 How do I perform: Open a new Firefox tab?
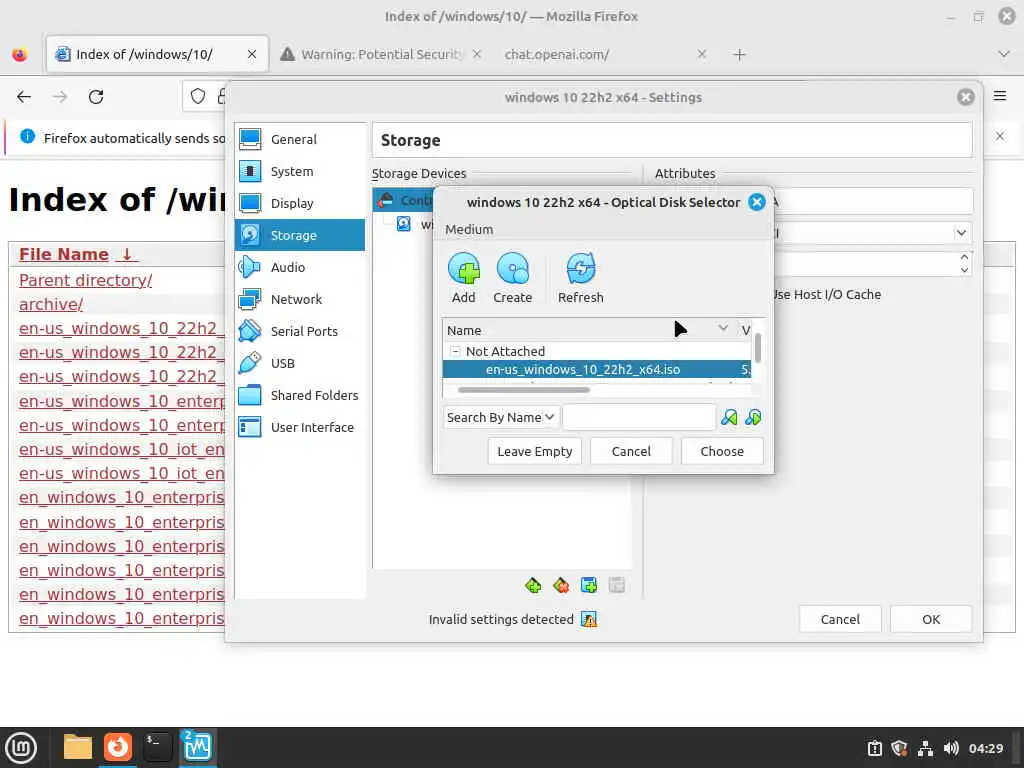click(x=739, y=55)
